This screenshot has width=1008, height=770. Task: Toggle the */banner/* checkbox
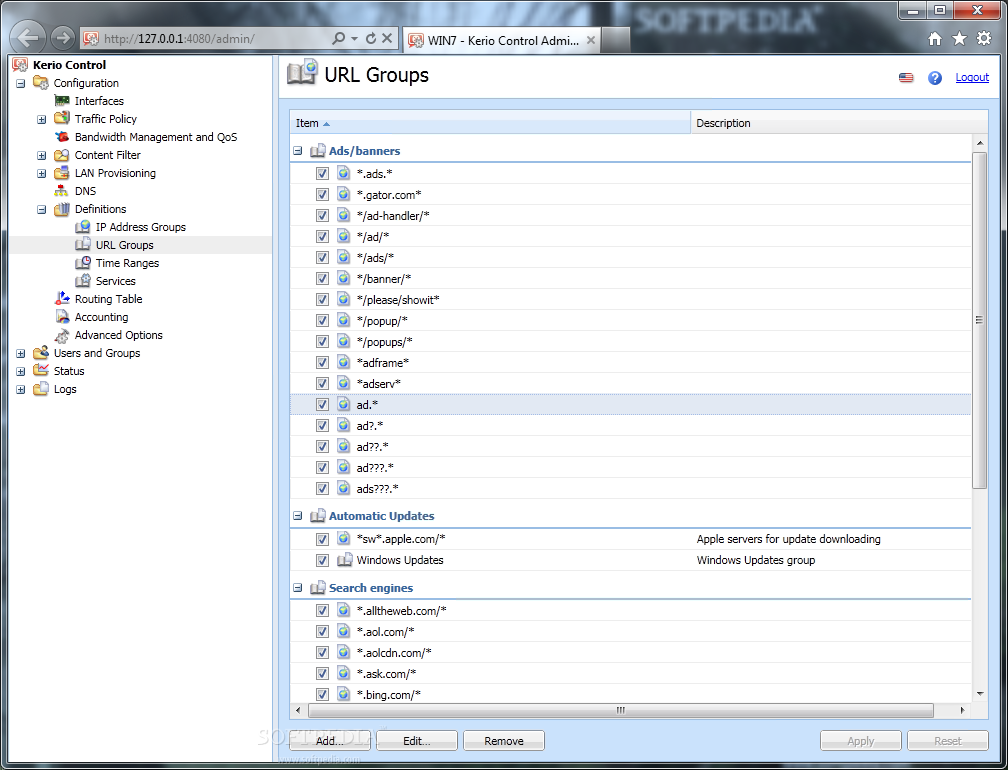(322, 278)
